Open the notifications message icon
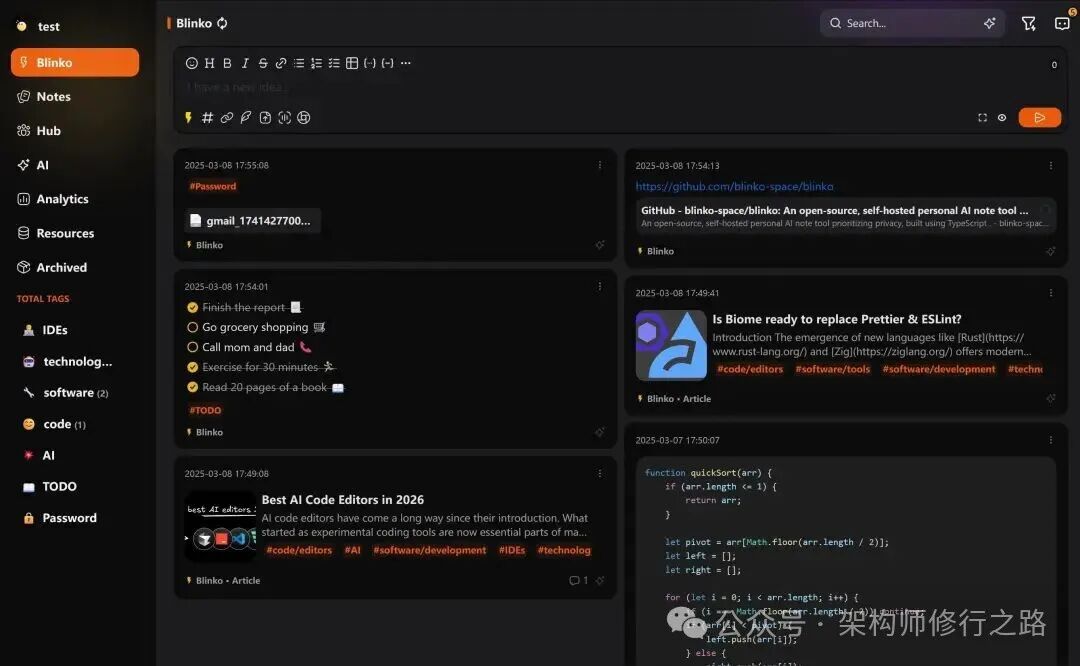This screenshot has width=1080, height=666. click(x=1062, y=23)
